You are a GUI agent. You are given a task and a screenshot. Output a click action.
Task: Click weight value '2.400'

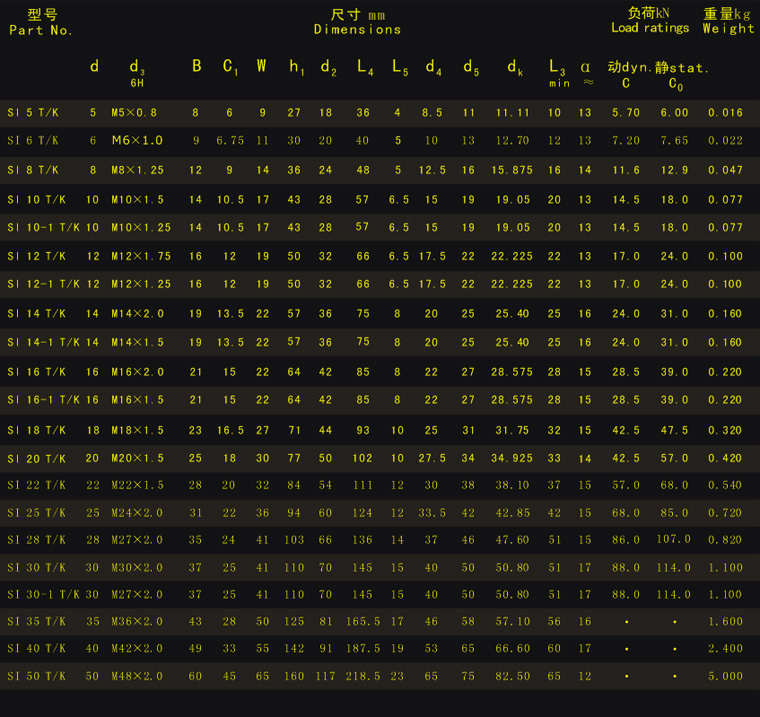click(725, 649)
